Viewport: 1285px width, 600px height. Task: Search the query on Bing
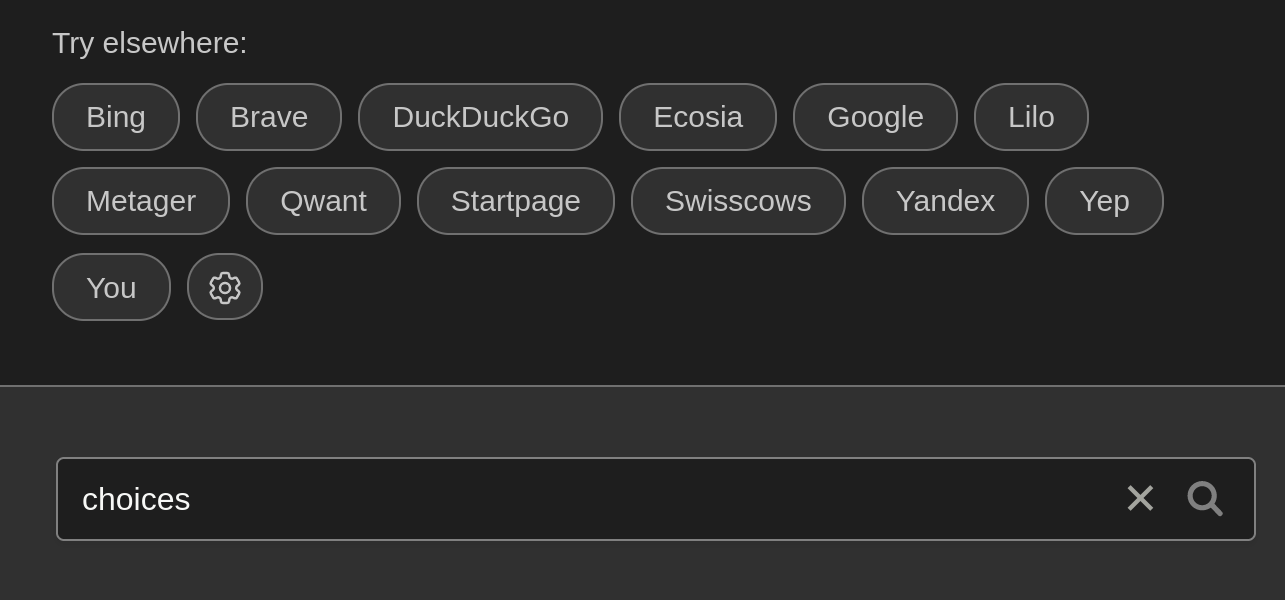click(115, 116)
